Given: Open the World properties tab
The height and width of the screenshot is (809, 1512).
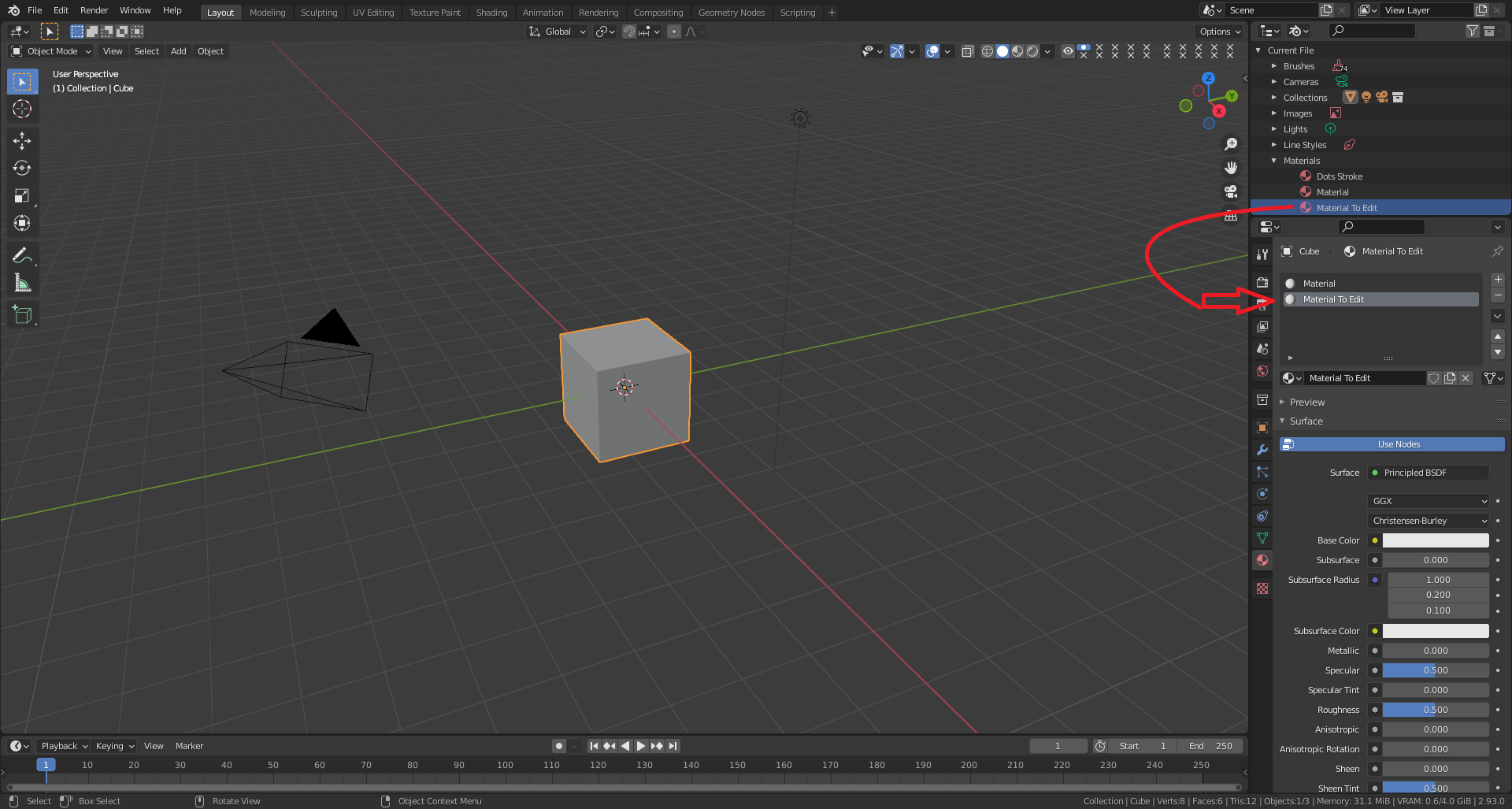Looking at the screenshot, I should [1262, 371].
